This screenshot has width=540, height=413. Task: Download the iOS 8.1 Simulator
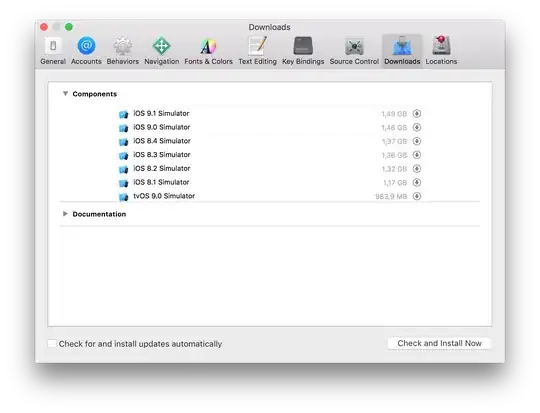click(417, 182)
